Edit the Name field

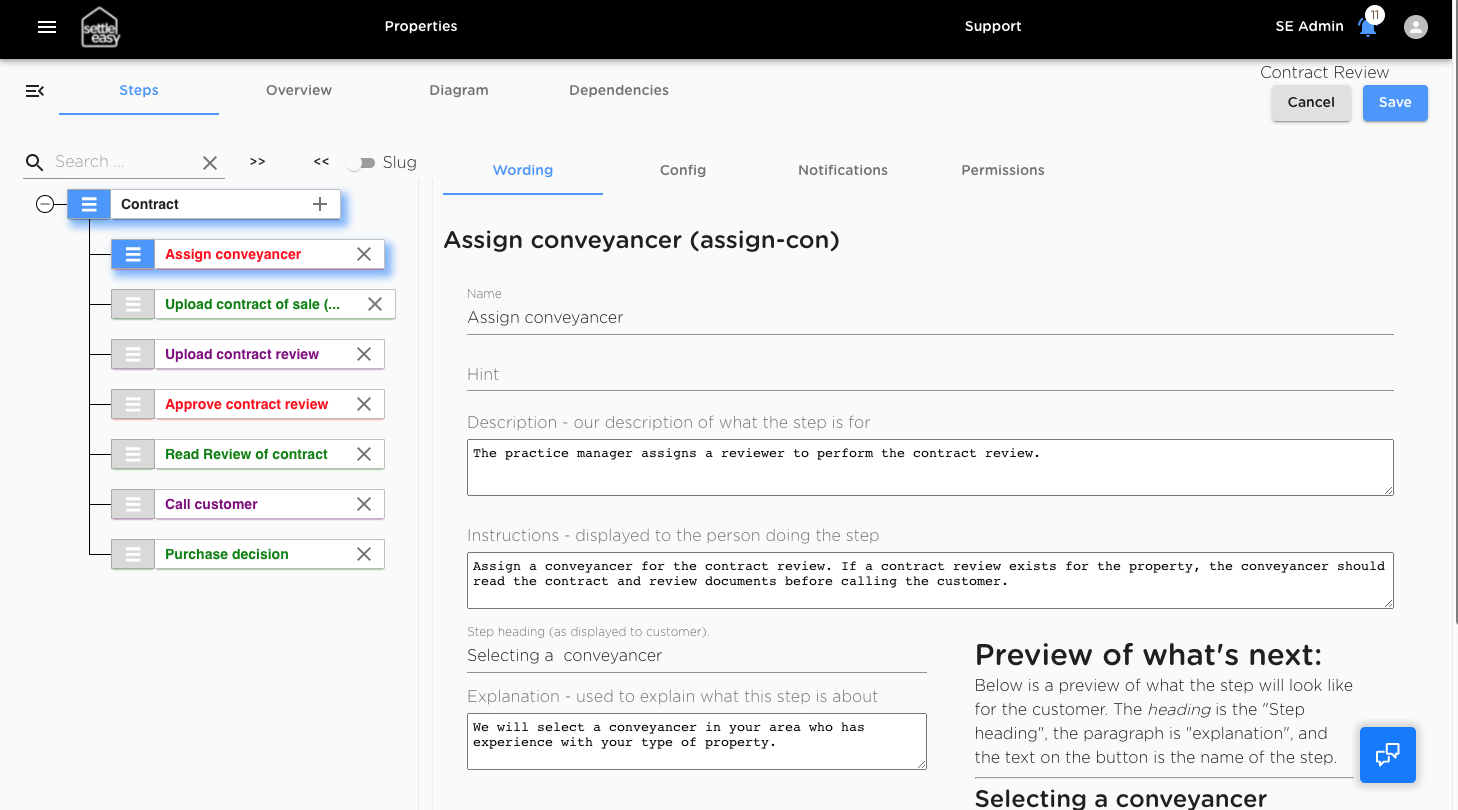[930, 318]
